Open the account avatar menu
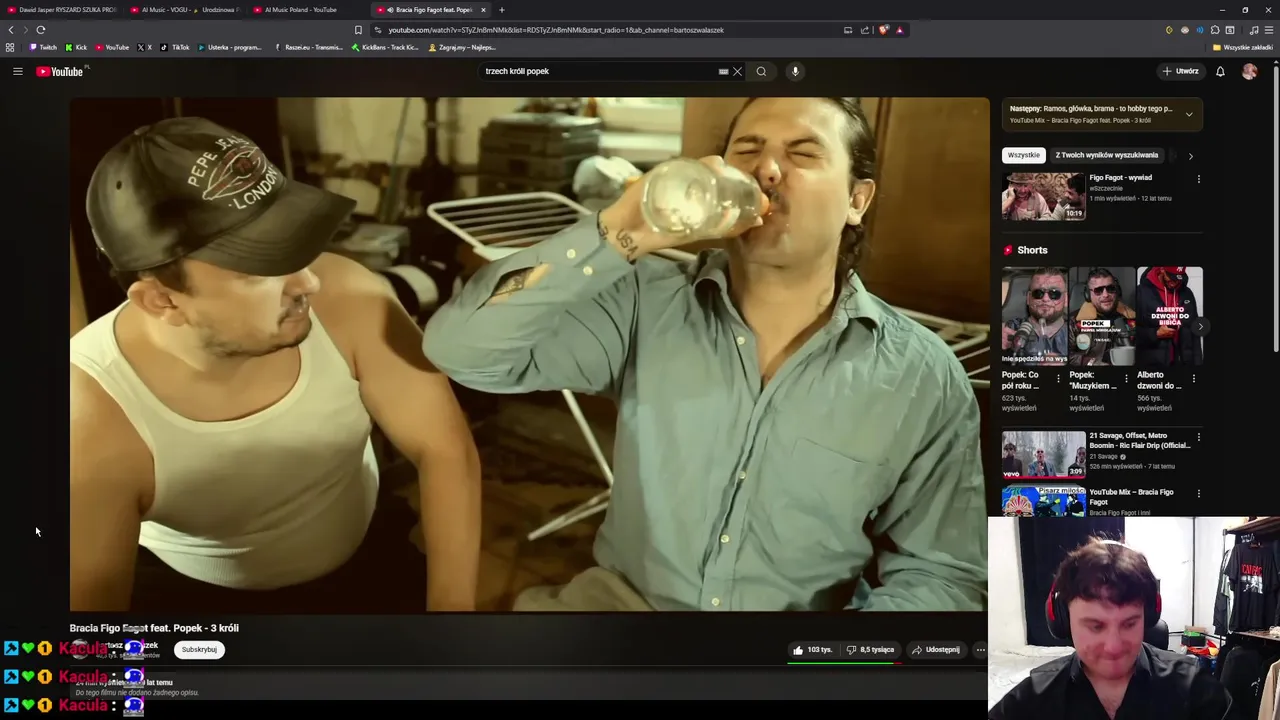This screenshot has width=1280, height=720. [1249, 71]
